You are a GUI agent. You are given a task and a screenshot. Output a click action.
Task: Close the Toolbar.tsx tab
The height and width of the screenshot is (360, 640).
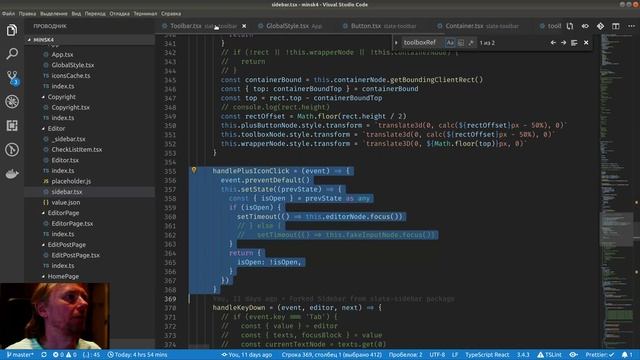tap(244, 26)
